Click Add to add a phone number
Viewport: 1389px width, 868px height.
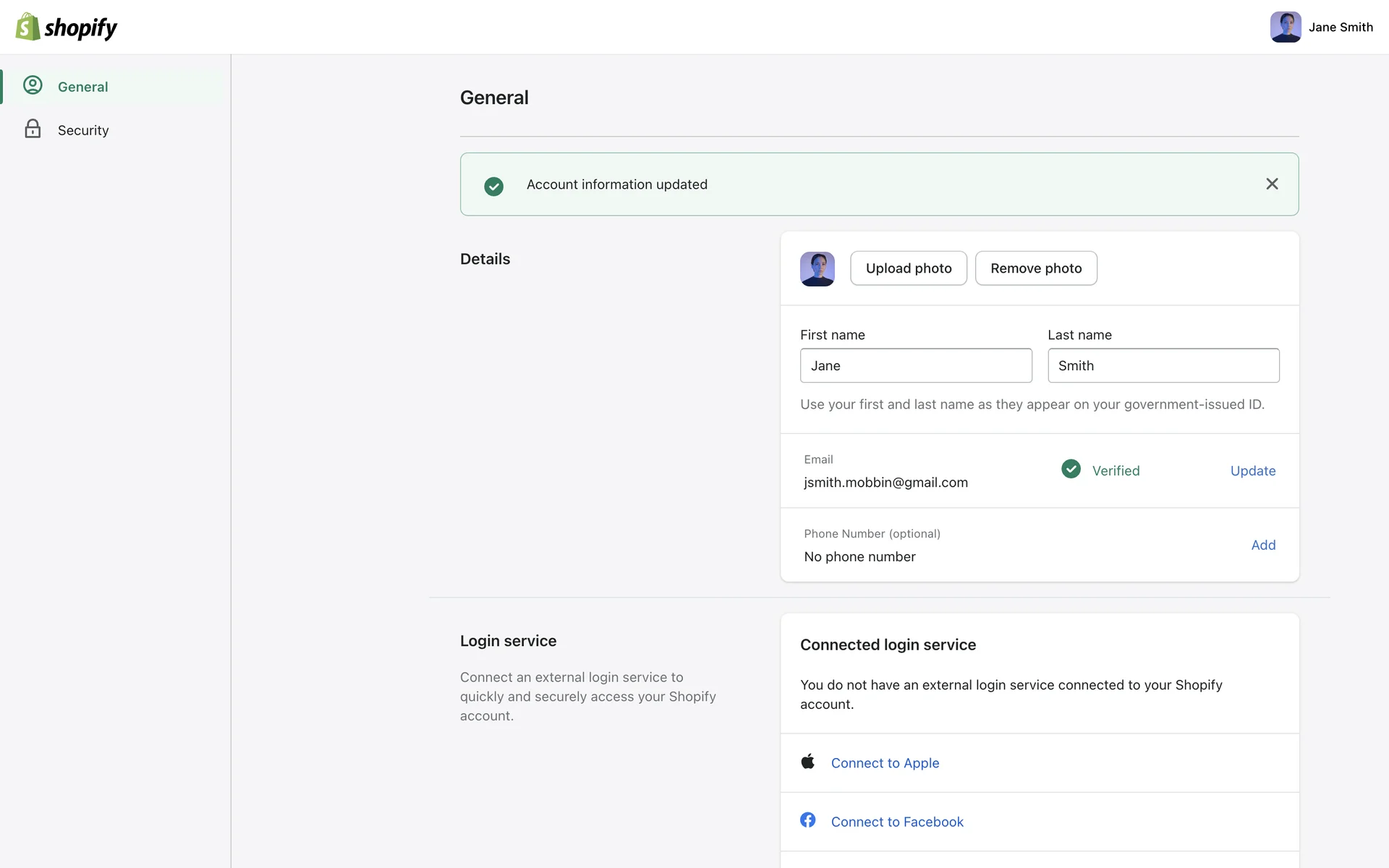pyautogui.click(x=1262, y=545)
